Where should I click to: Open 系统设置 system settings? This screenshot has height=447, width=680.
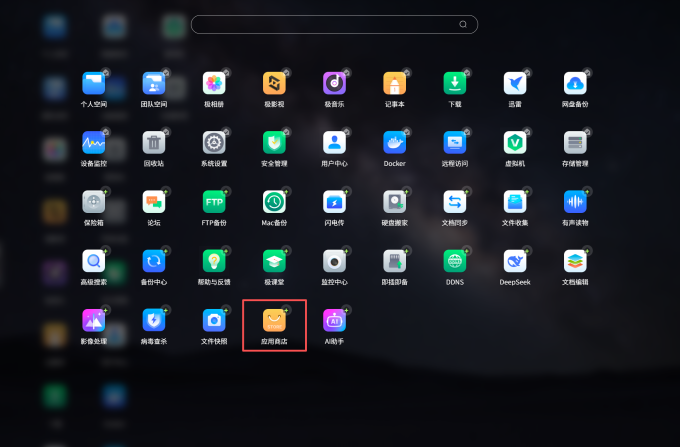pos(214,143)
